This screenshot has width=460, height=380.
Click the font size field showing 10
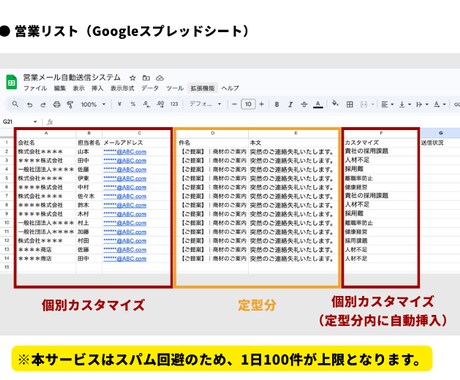coord(248,104)
